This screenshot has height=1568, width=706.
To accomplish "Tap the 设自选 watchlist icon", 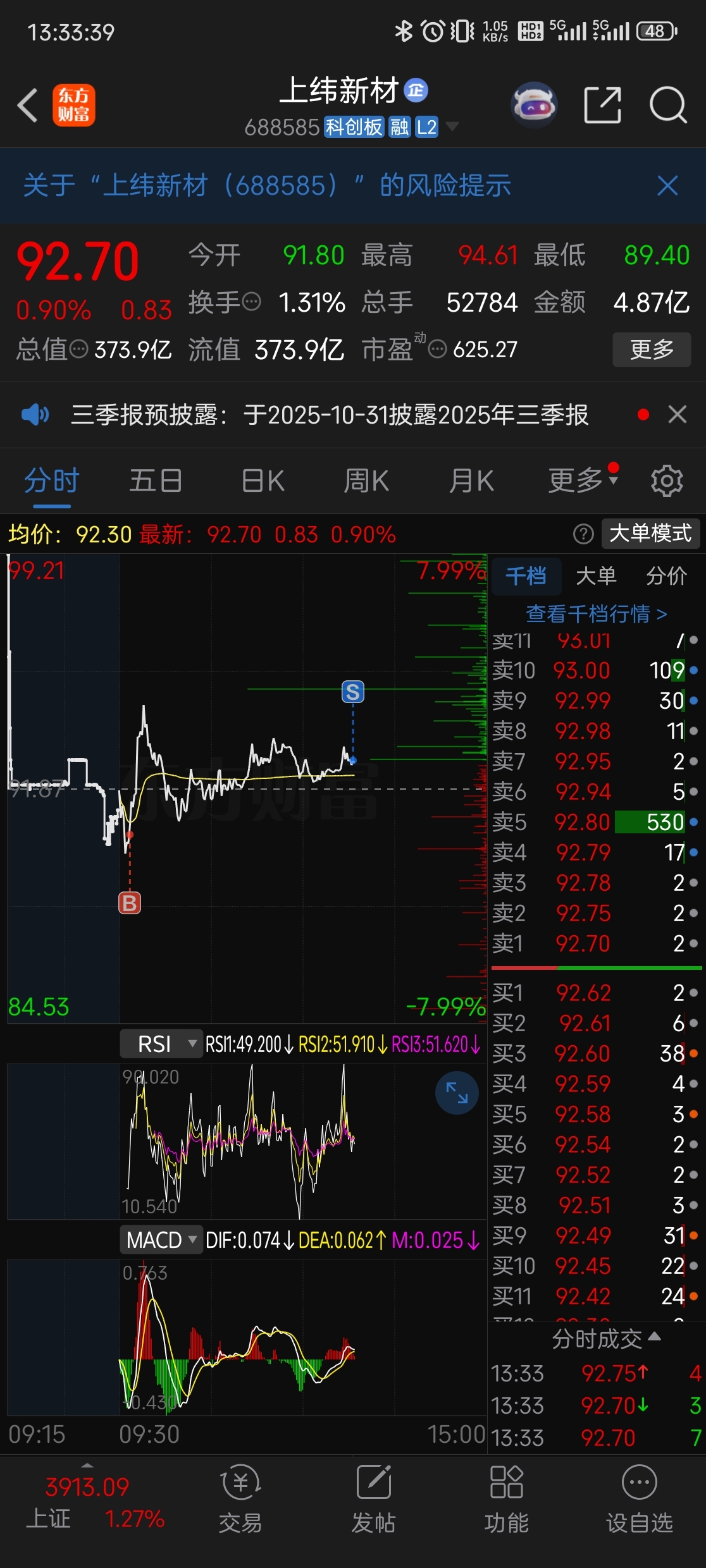I will pyautogui.click(x=640, y=1498).
